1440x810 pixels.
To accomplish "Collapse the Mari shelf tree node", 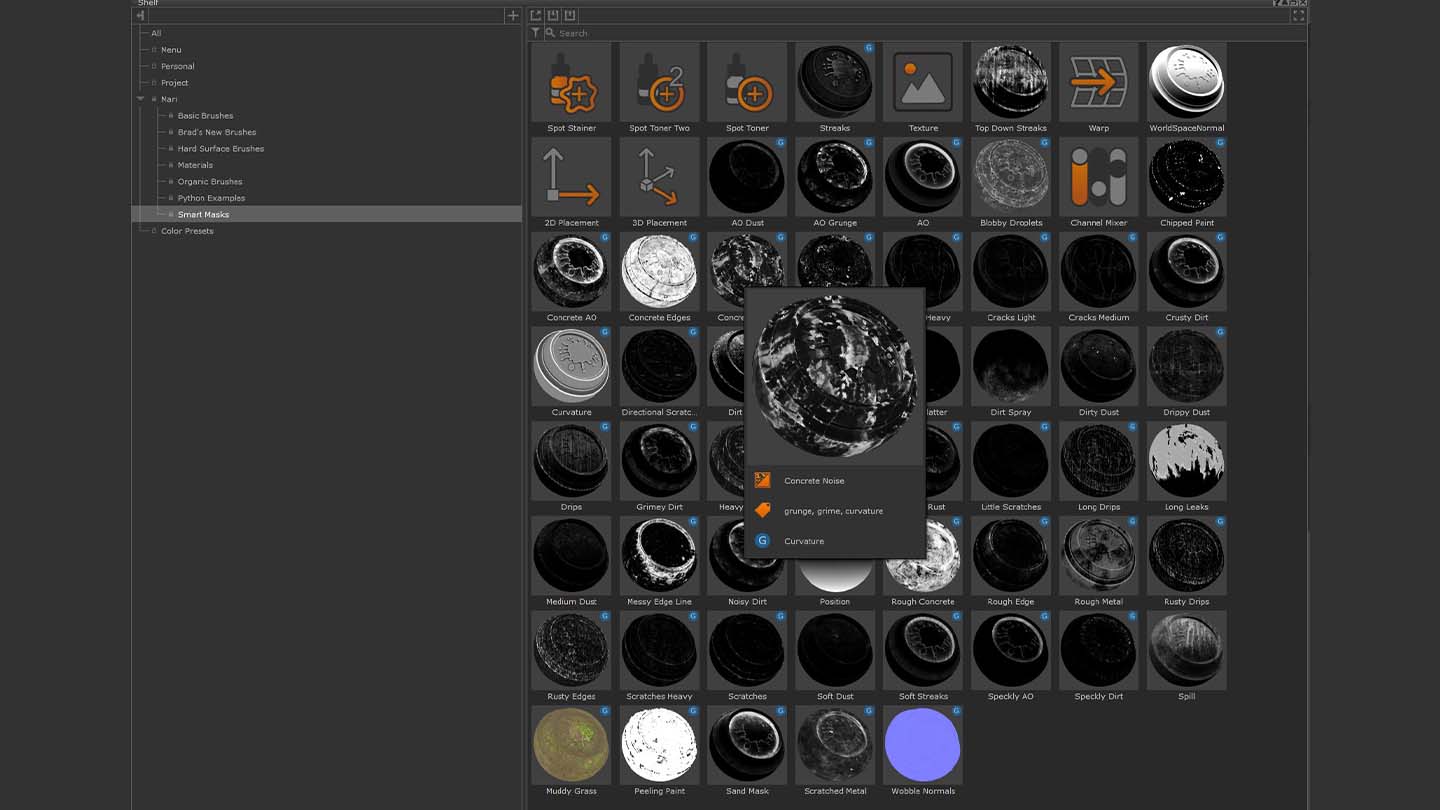I will [x=141, y=99].
